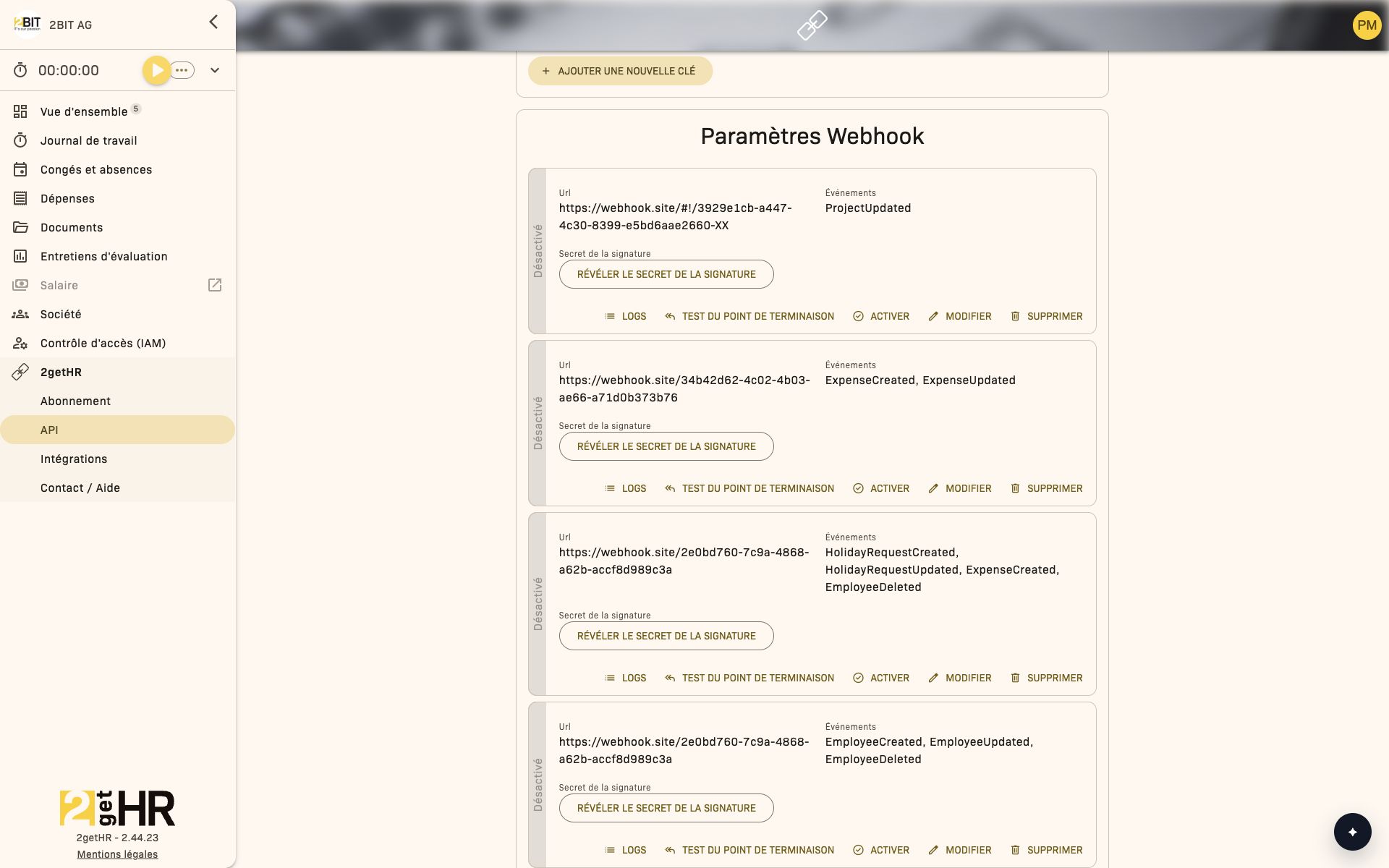Open the Abonnement submenu item
This screenshot has height=868, width=1389.
(117, 401)
